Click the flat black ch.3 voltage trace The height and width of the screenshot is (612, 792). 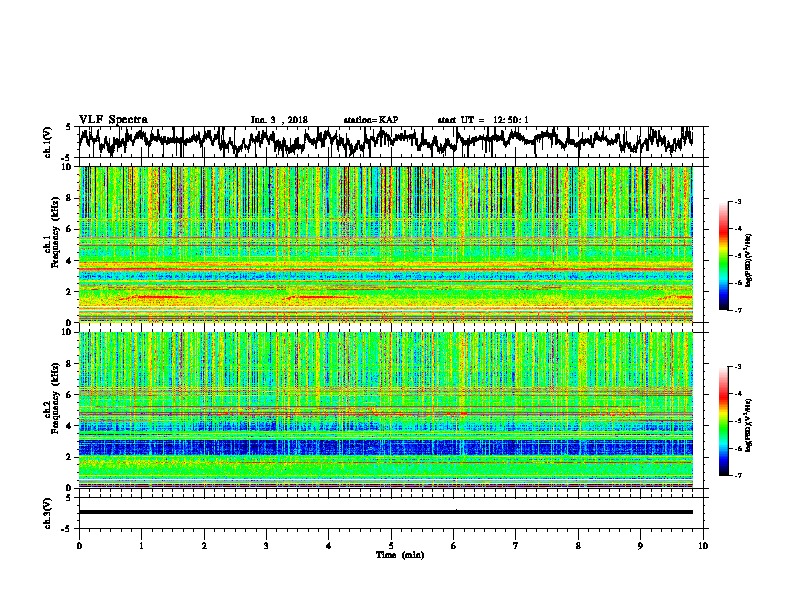(x=386, y=512)
